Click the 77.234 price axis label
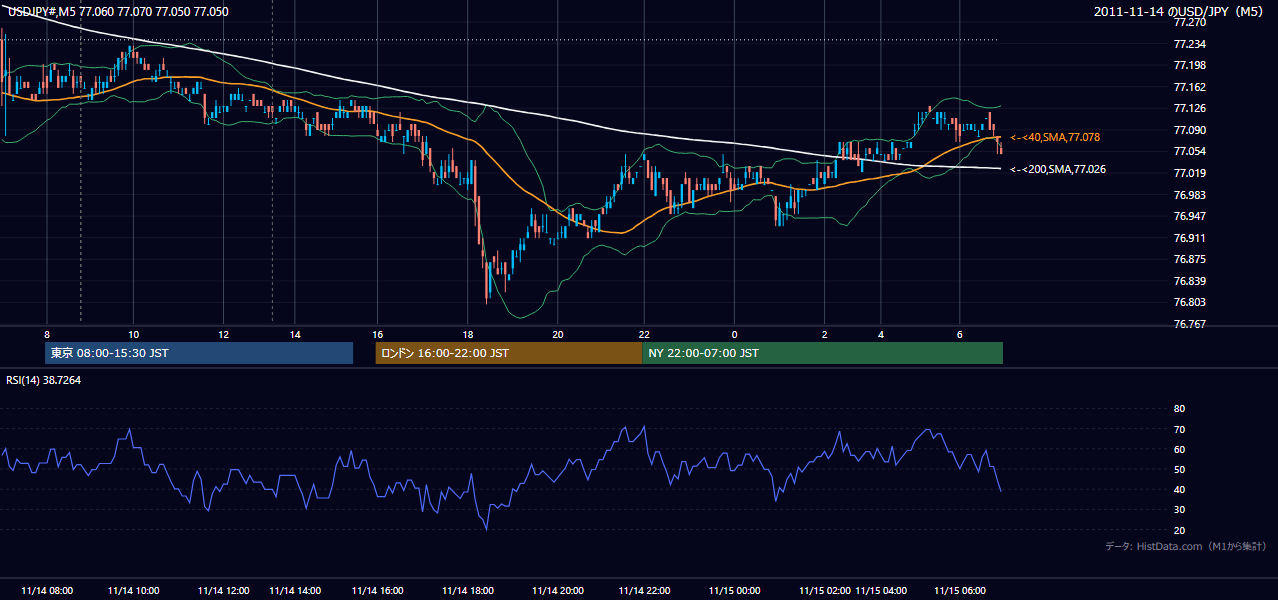 [1189, 44]
